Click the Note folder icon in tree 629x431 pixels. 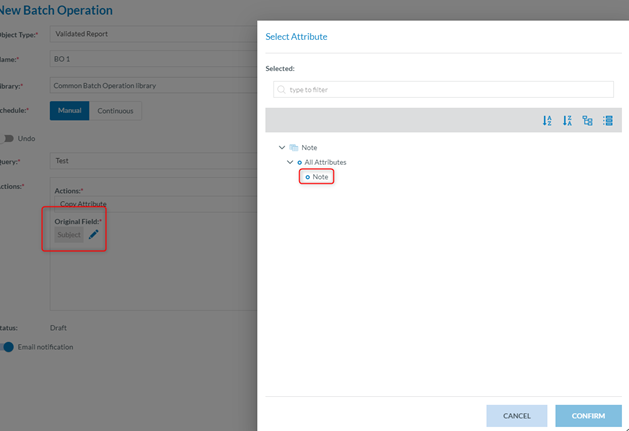294,148
